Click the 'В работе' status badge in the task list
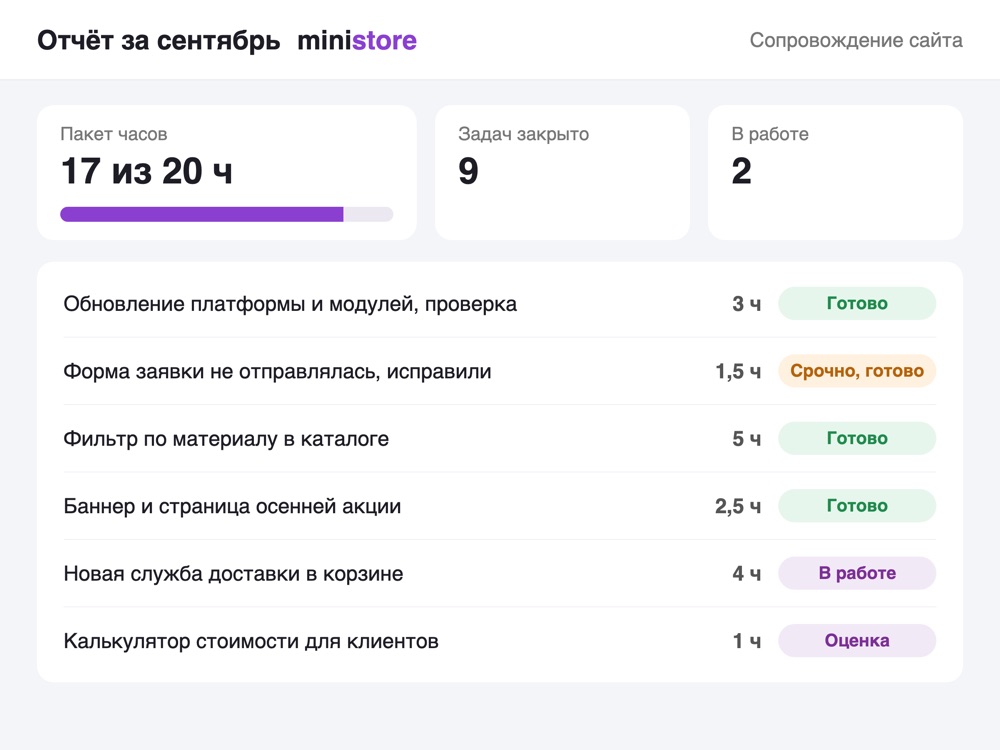Screen dimensions: 1000x750 (x=857, y=573)
